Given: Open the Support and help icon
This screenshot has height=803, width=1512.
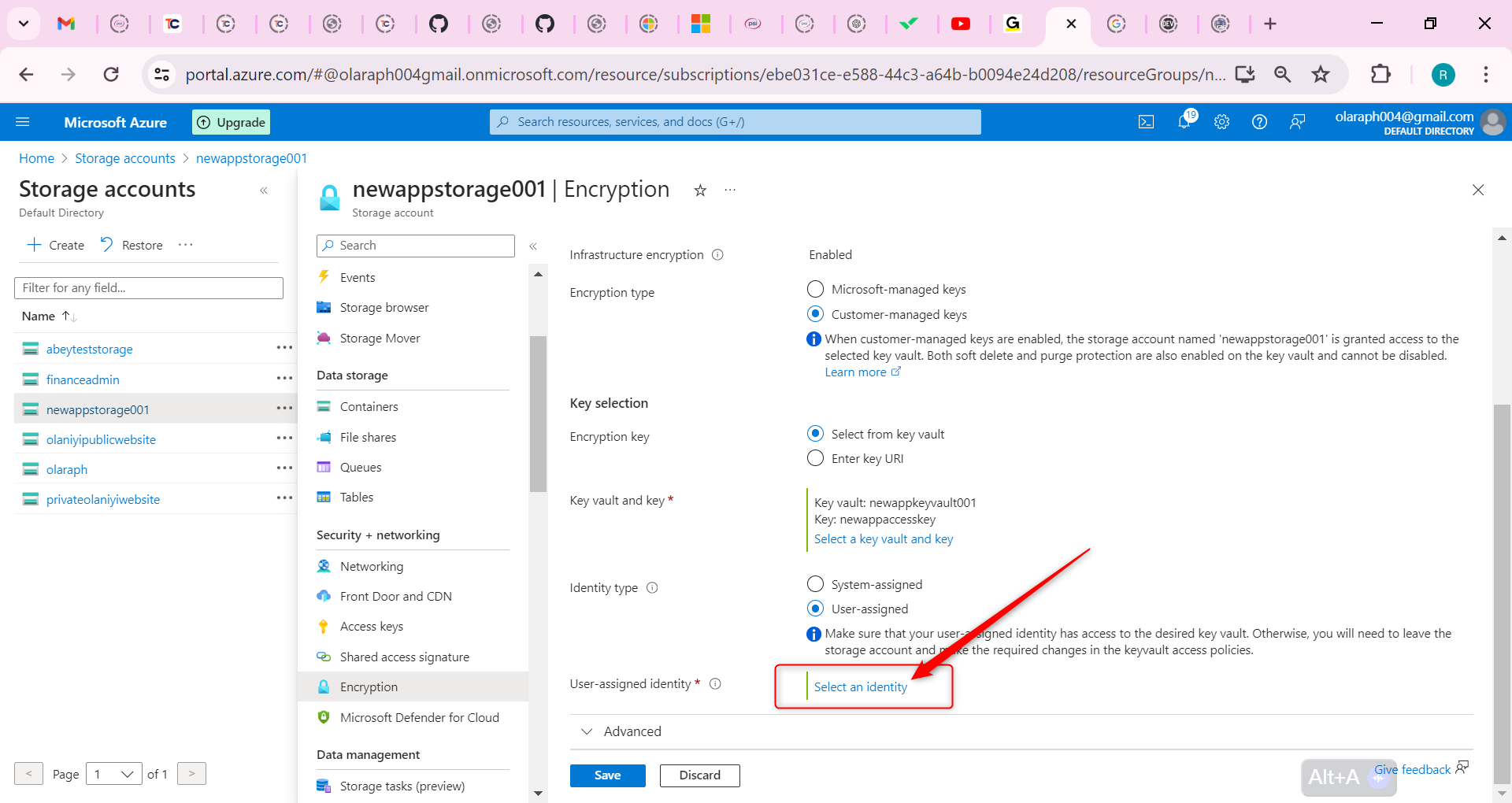Looking at the screenshot, I should tap(1259, 122).
